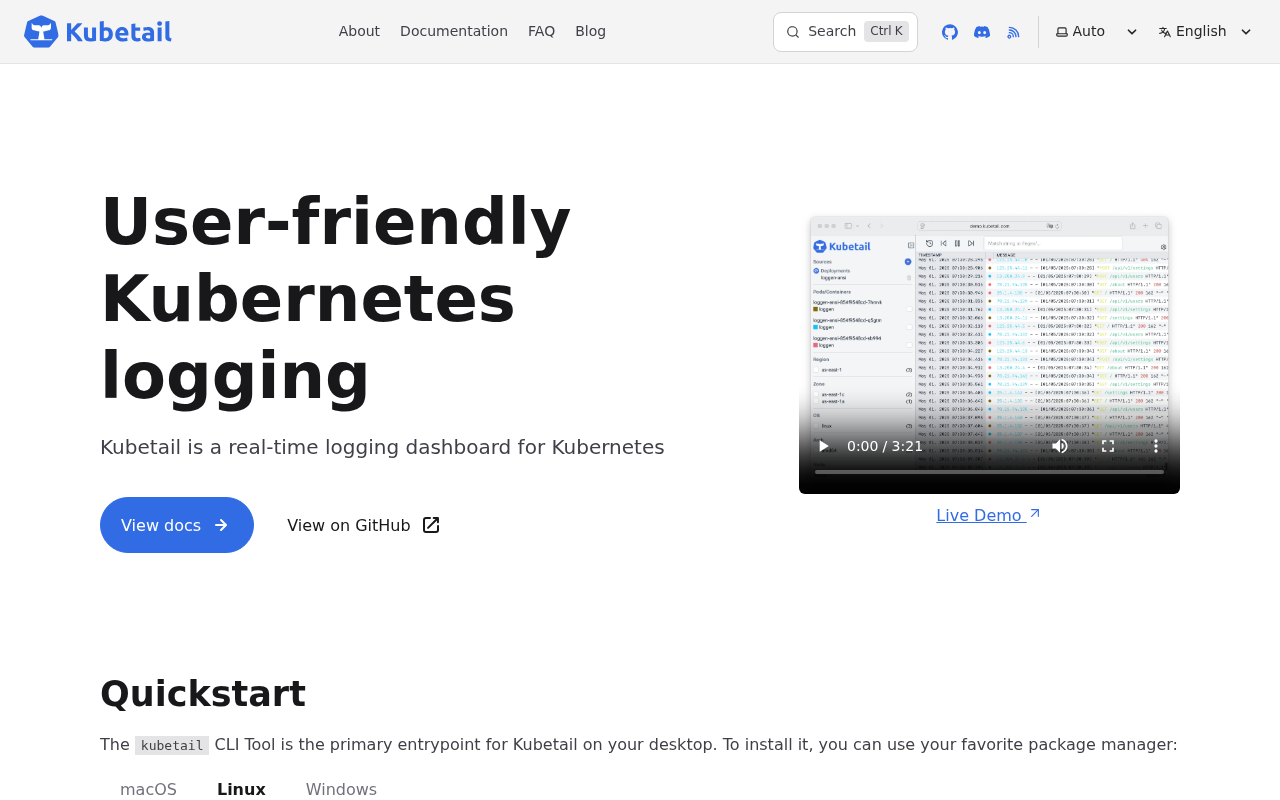Click the View docs button

[x=177, y=524]
